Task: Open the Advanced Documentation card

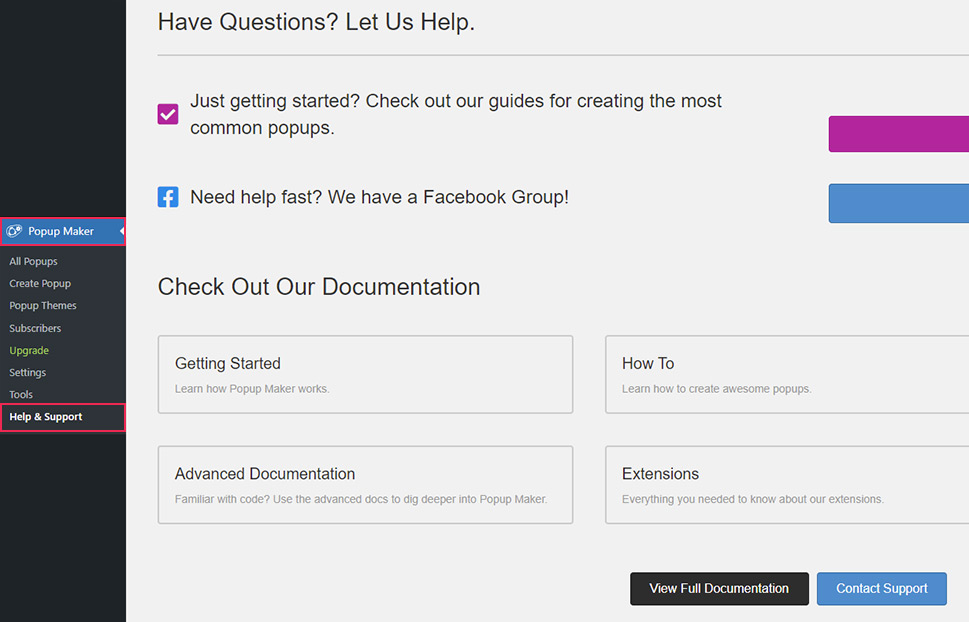Action: pos(365,485)
